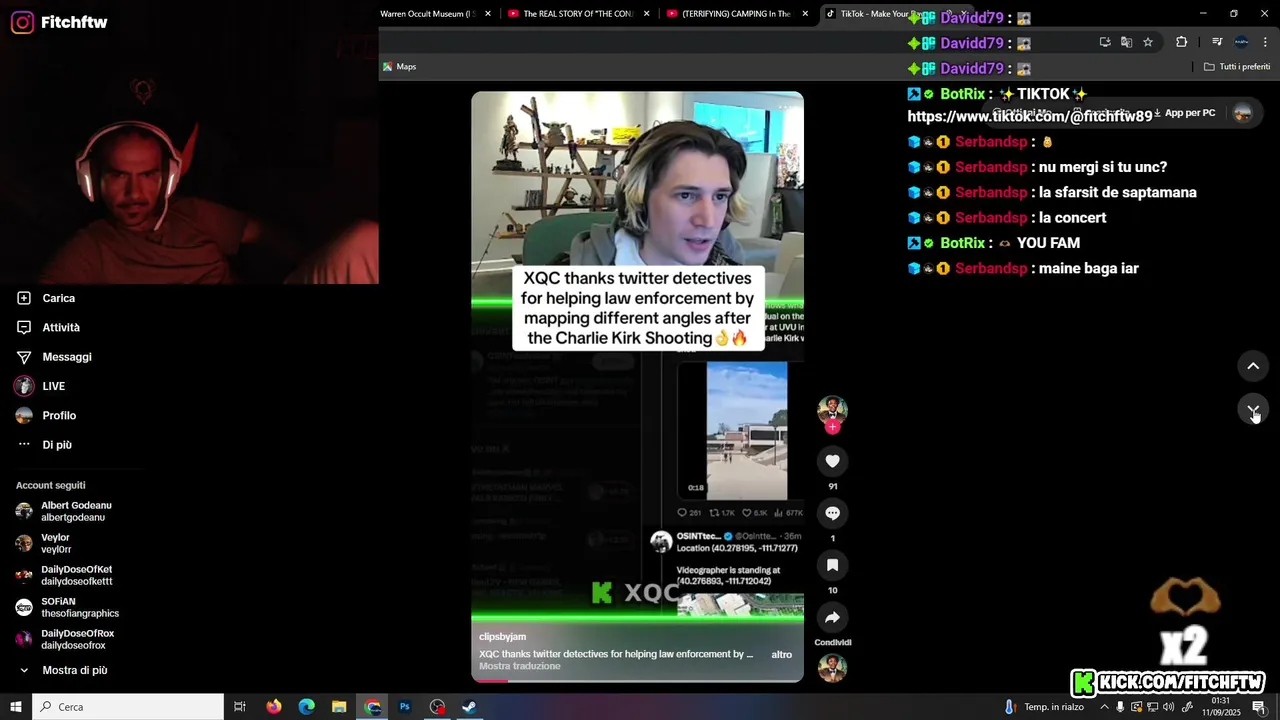Switch to THE REAL STORY tab

(x=579, y=14)
